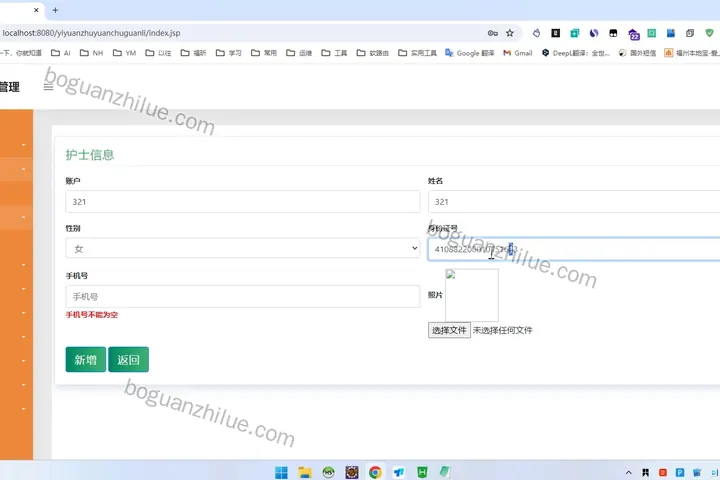Viewport: 720px width, 480px height.
Task: Open the Gmail bookmark
Action: coord(518,53)
